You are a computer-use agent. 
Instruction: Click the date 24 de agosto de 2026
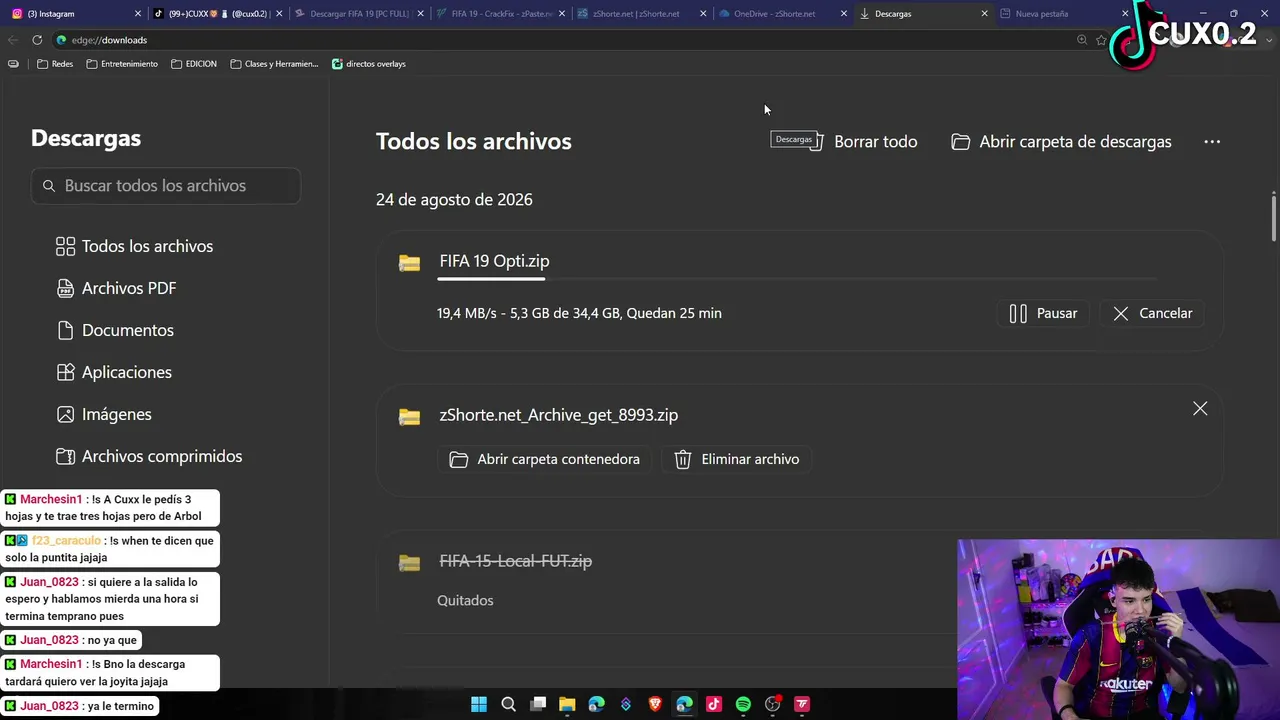coord(454,200)
